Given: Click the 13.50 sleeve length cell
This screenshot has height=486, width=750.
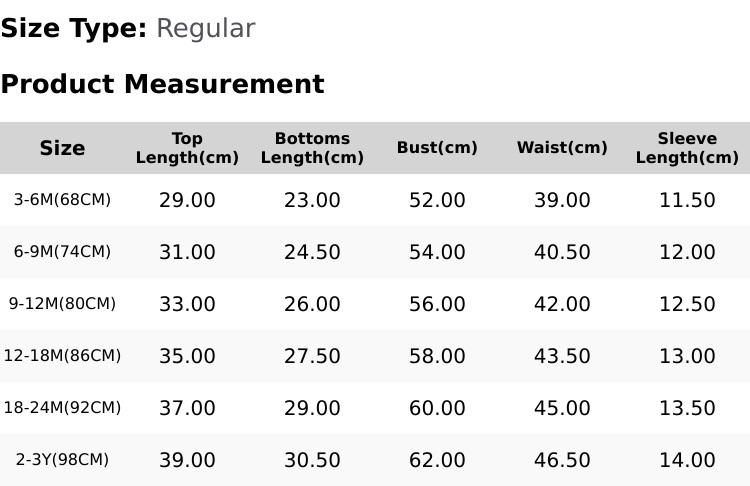Looking at the screenshot, I should coord(687,409).
